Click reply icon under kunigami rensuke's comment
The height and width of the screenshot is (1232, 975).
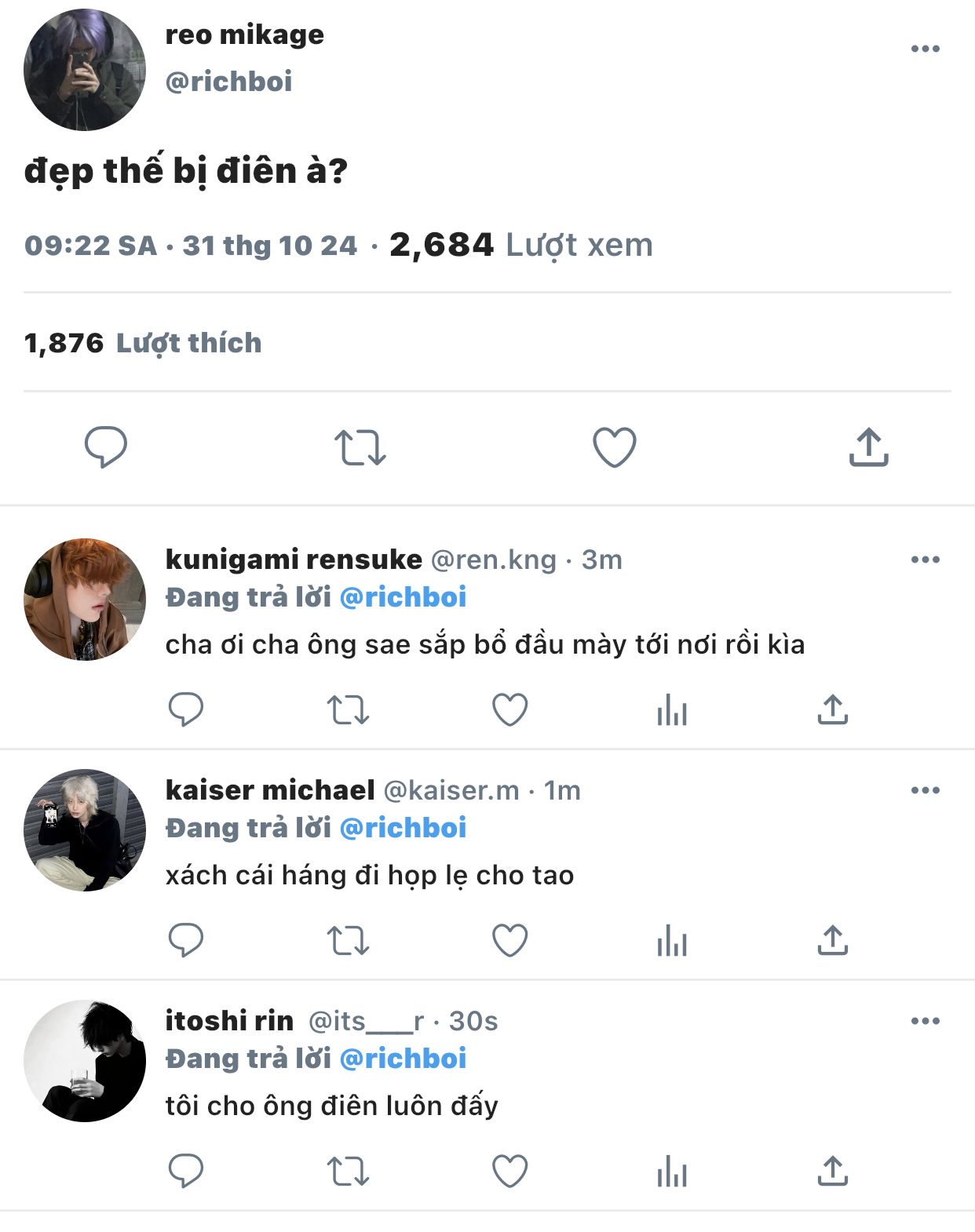click(186, 710)
